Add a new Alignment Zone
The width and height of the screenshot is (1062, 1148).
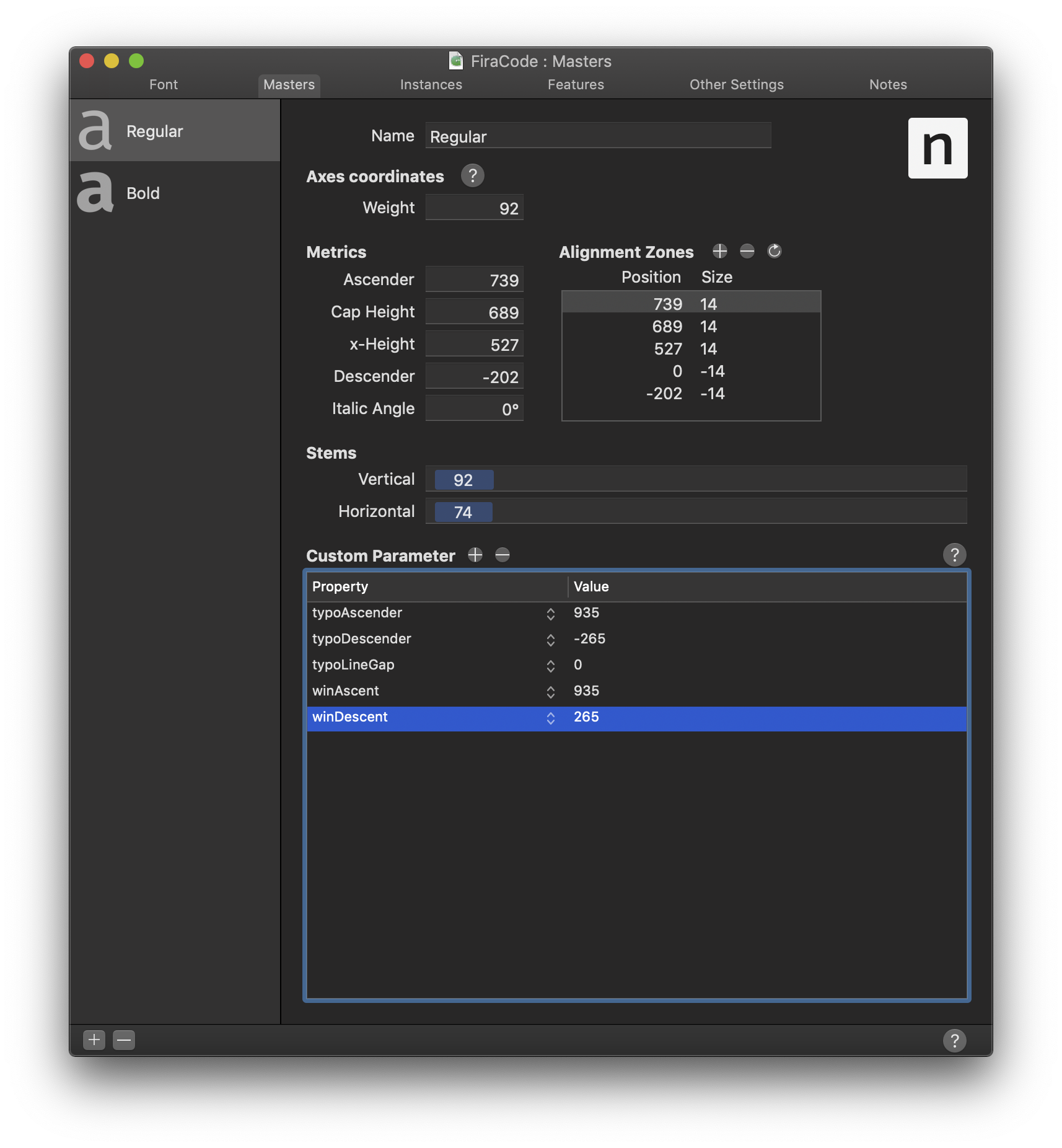point(719,251)
